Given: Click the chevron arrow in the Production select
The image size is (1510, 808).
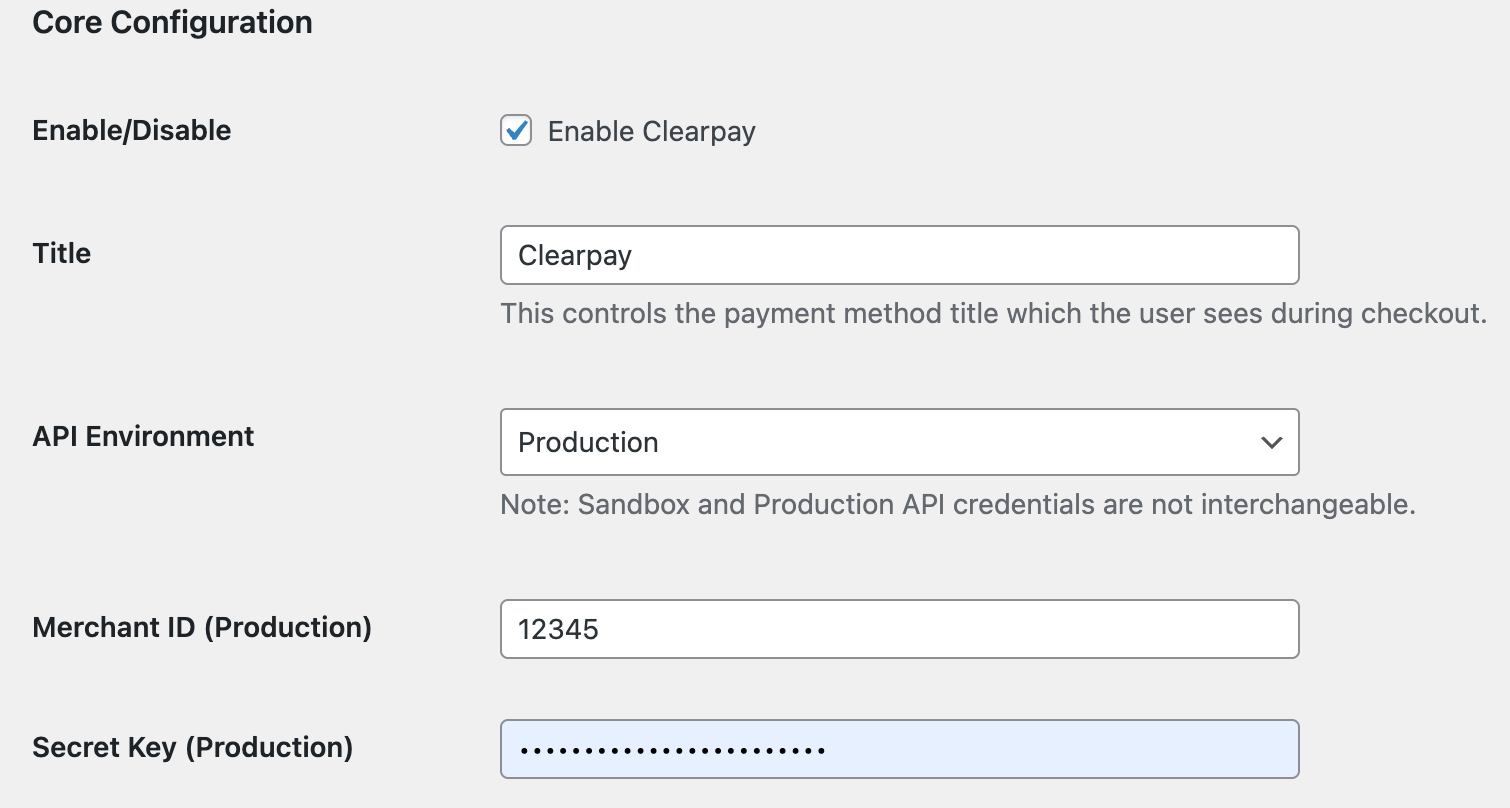Looking at the screenshot, I should pos(1271,442).
